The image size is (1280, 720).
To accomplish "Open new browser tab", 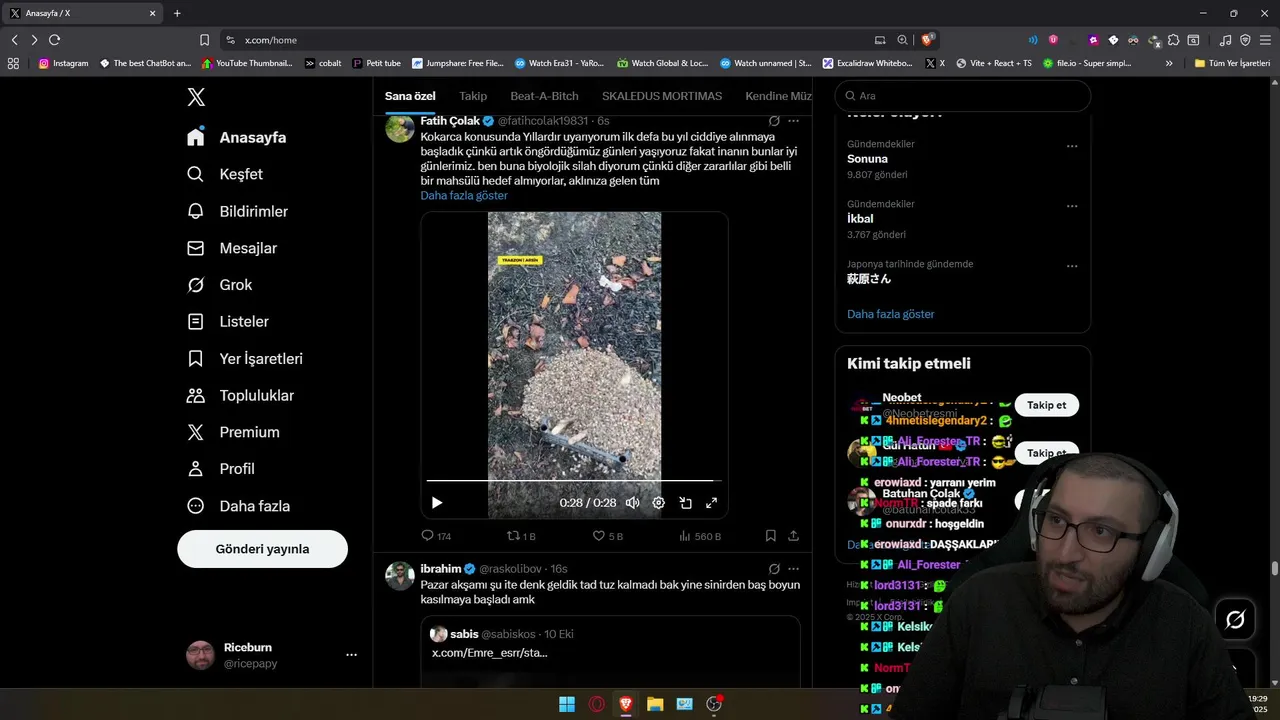I will pos(177,13).
